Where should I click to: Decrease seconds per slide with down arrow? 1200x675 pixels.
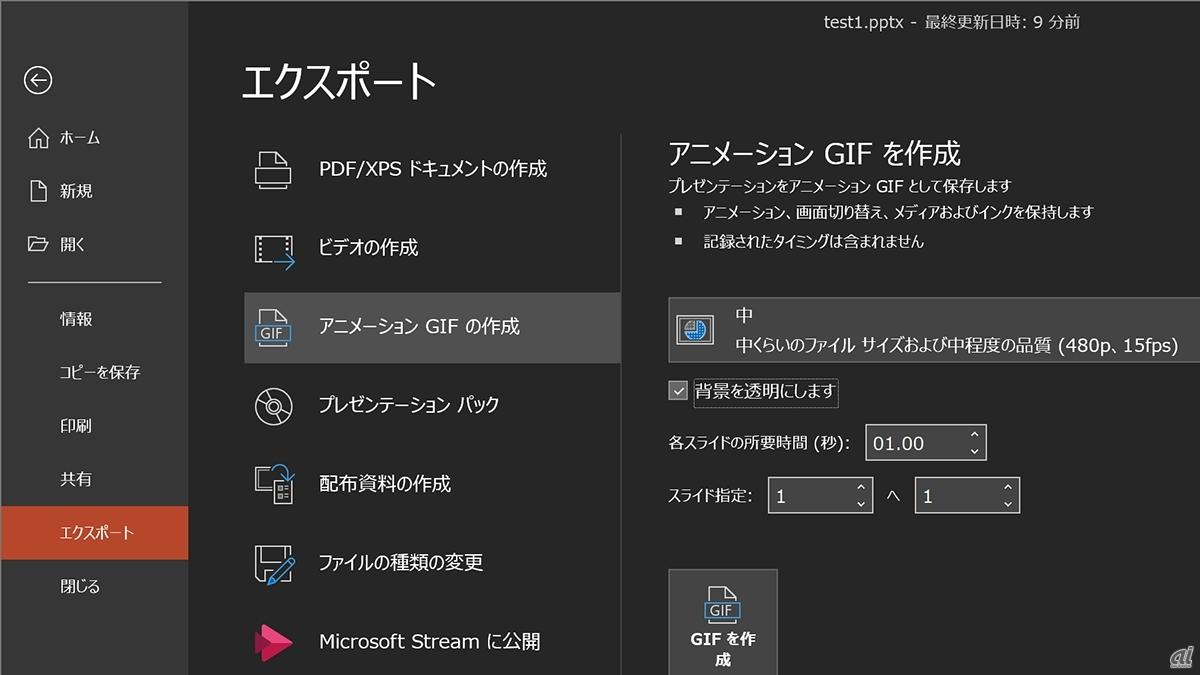tap(975, 451)
